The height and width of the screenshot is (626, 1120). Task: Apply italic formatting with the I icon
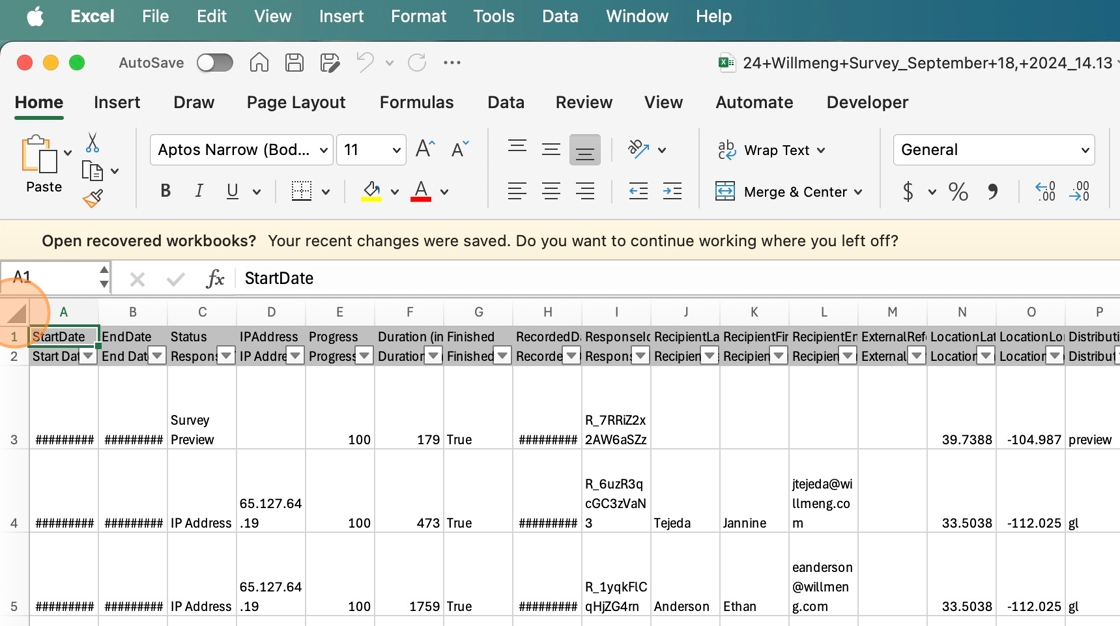coord(199,192)
